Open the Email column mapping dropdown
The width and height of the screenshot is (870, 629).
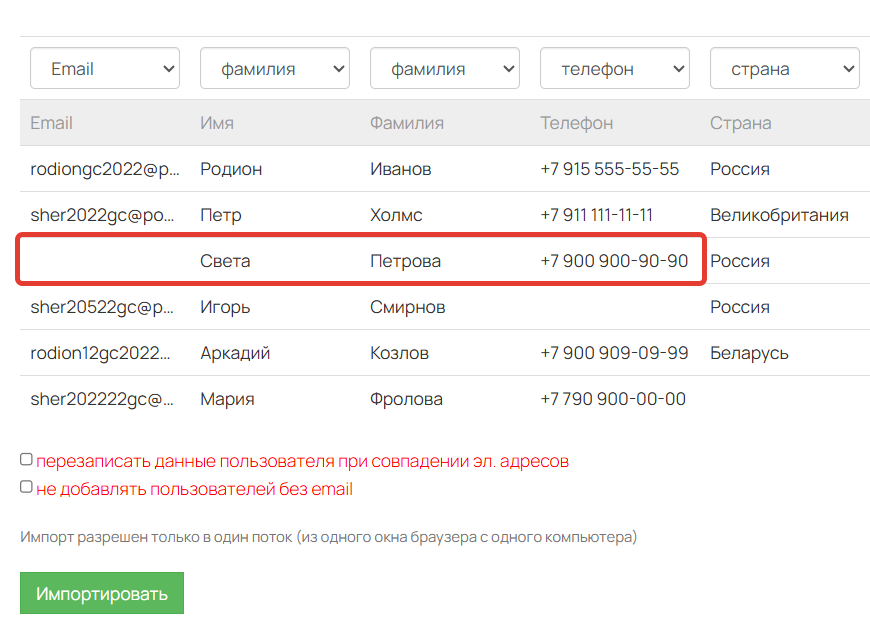click(104, 67)
